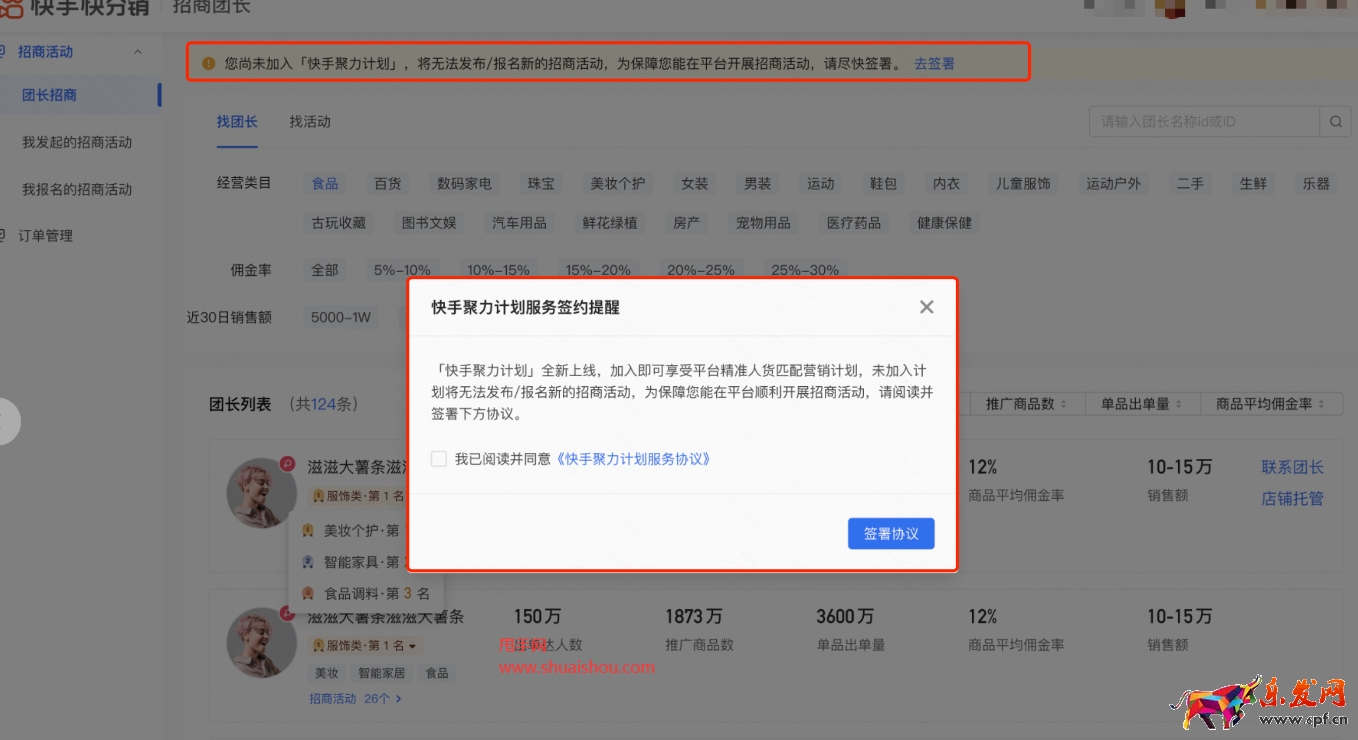Click the 联系团长 link

(1292, 467)
